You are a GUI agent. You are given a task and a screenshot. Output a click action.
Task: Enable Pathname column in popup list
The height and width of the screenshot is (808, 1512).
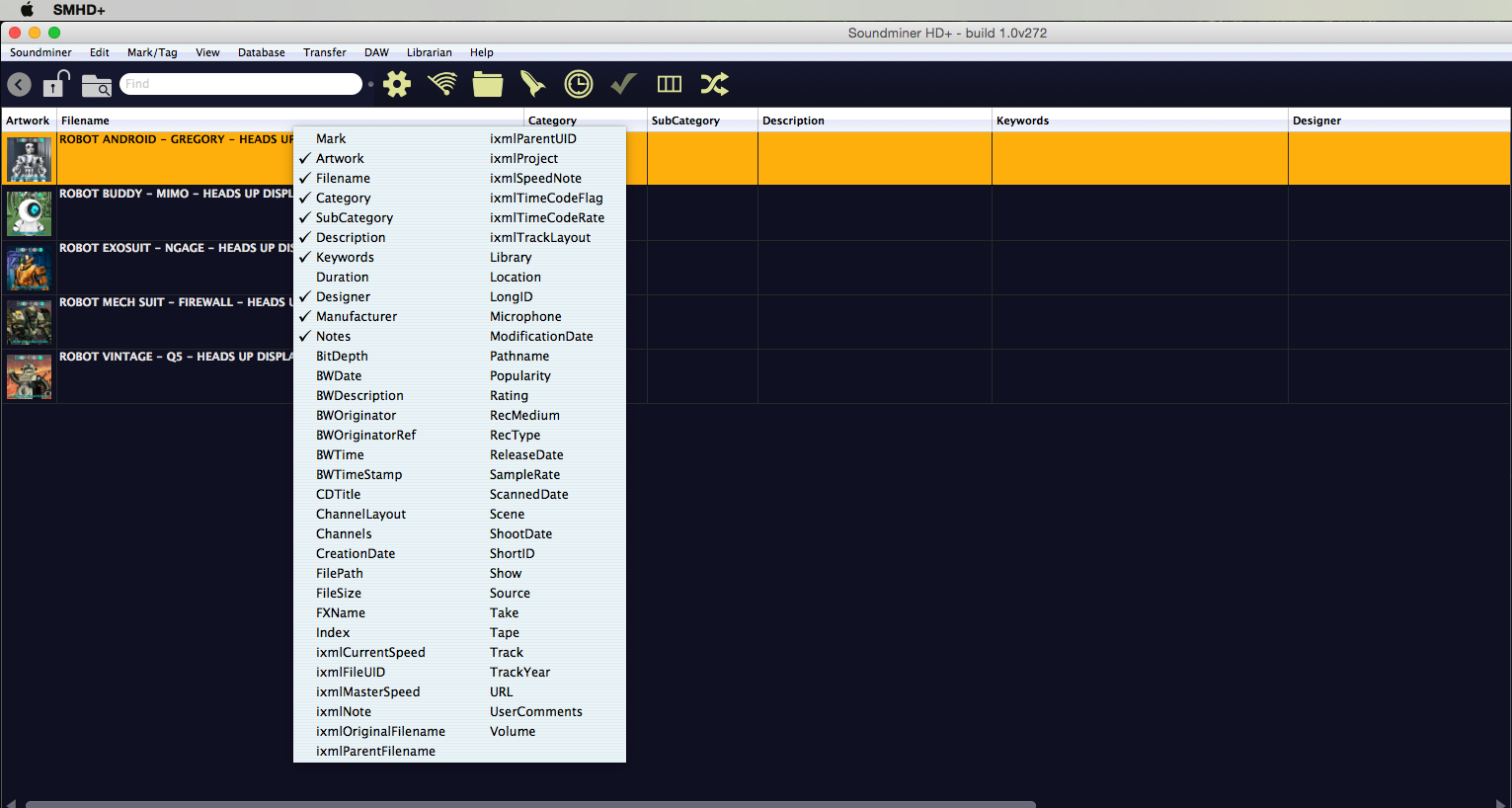[519, 356]
